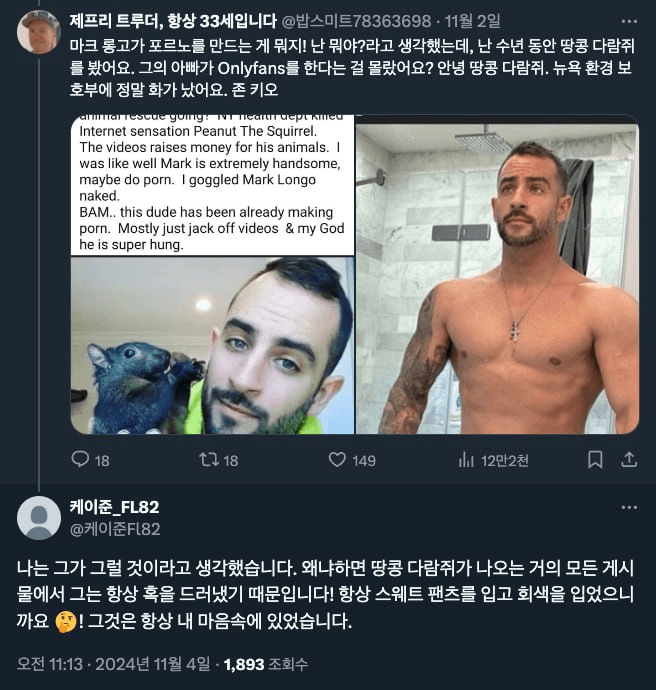
Task: Open the @케이준Fl82 handle
Action: click(x=115, y=529)
